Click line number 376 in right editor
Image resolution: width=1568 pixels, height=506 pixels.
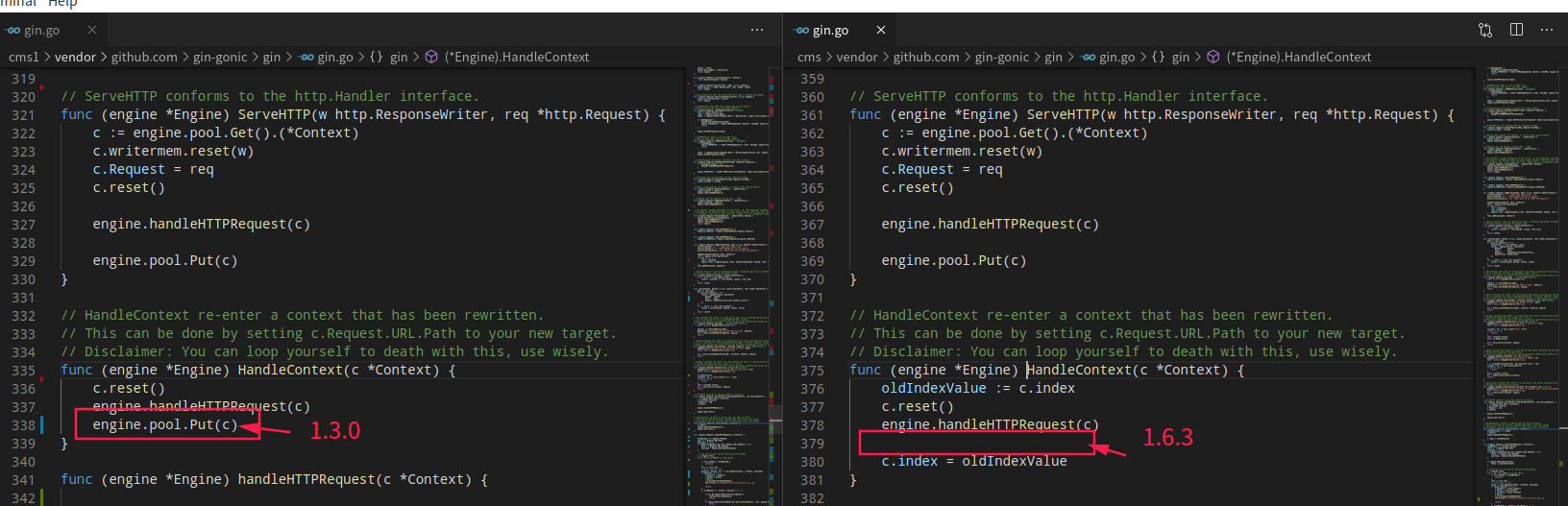point(812,388)
